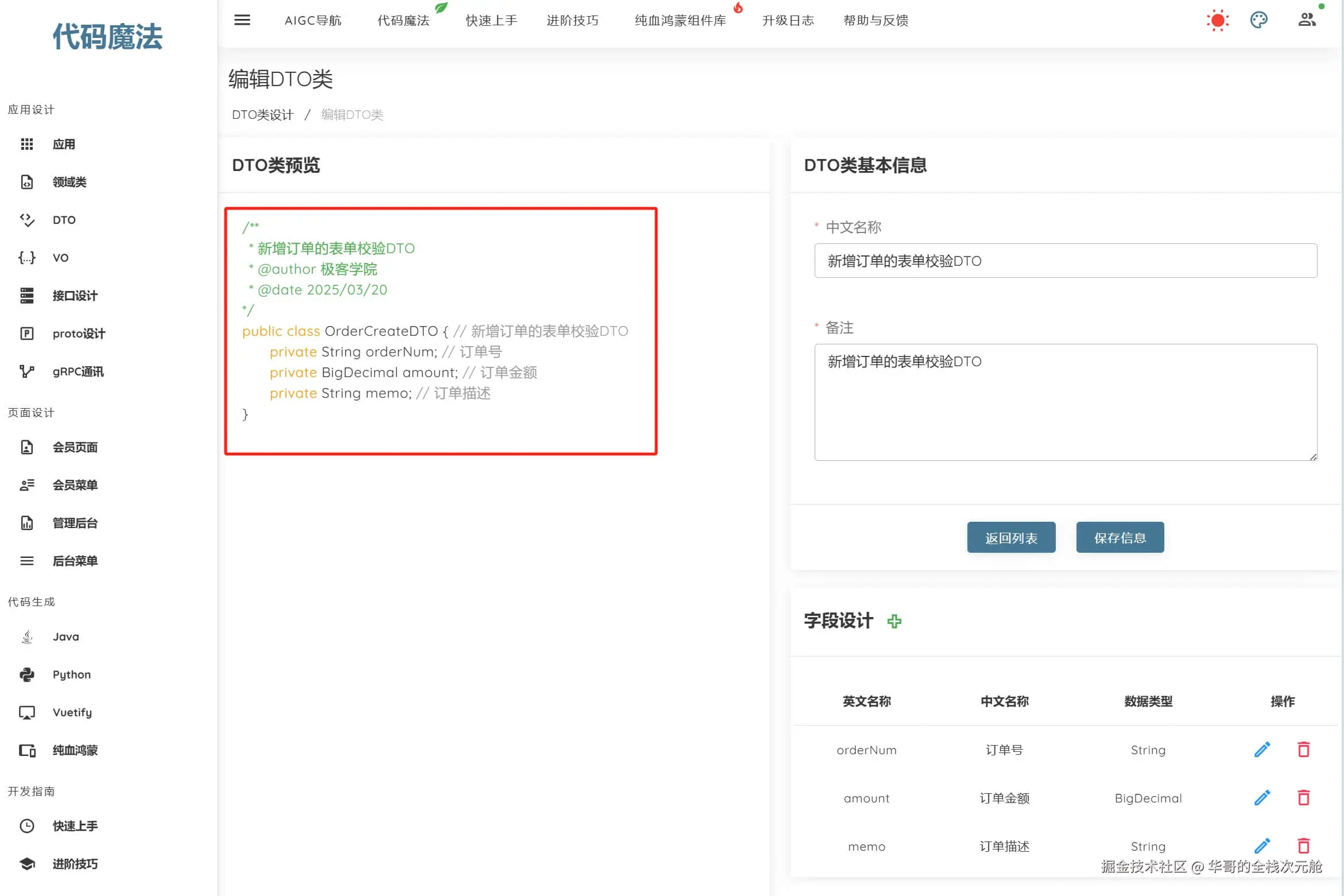Toggle the hamburger sidebar menu
Screen dimensions: 1344x896
(242, 20)
